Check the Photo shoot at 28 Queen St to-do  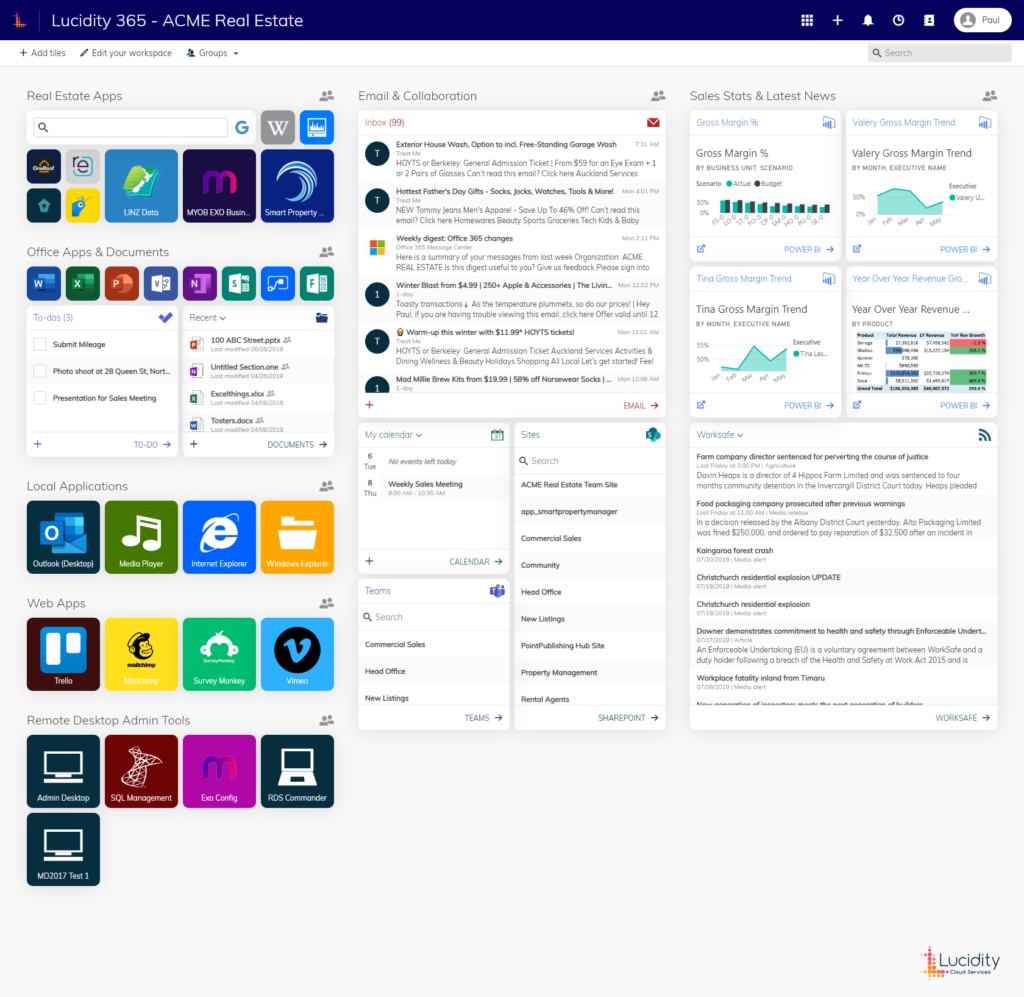[x=40, y=371]
